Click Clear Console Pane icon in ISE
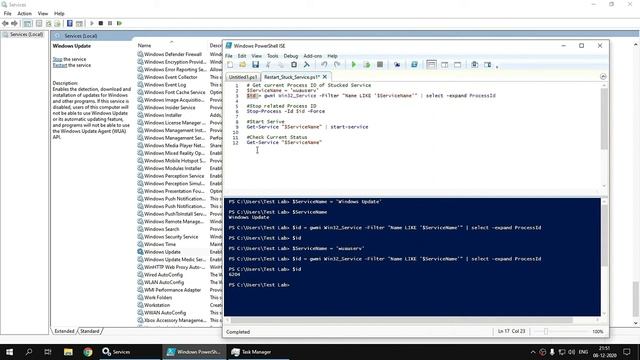The image size is (640, 360). click(307, 64)
